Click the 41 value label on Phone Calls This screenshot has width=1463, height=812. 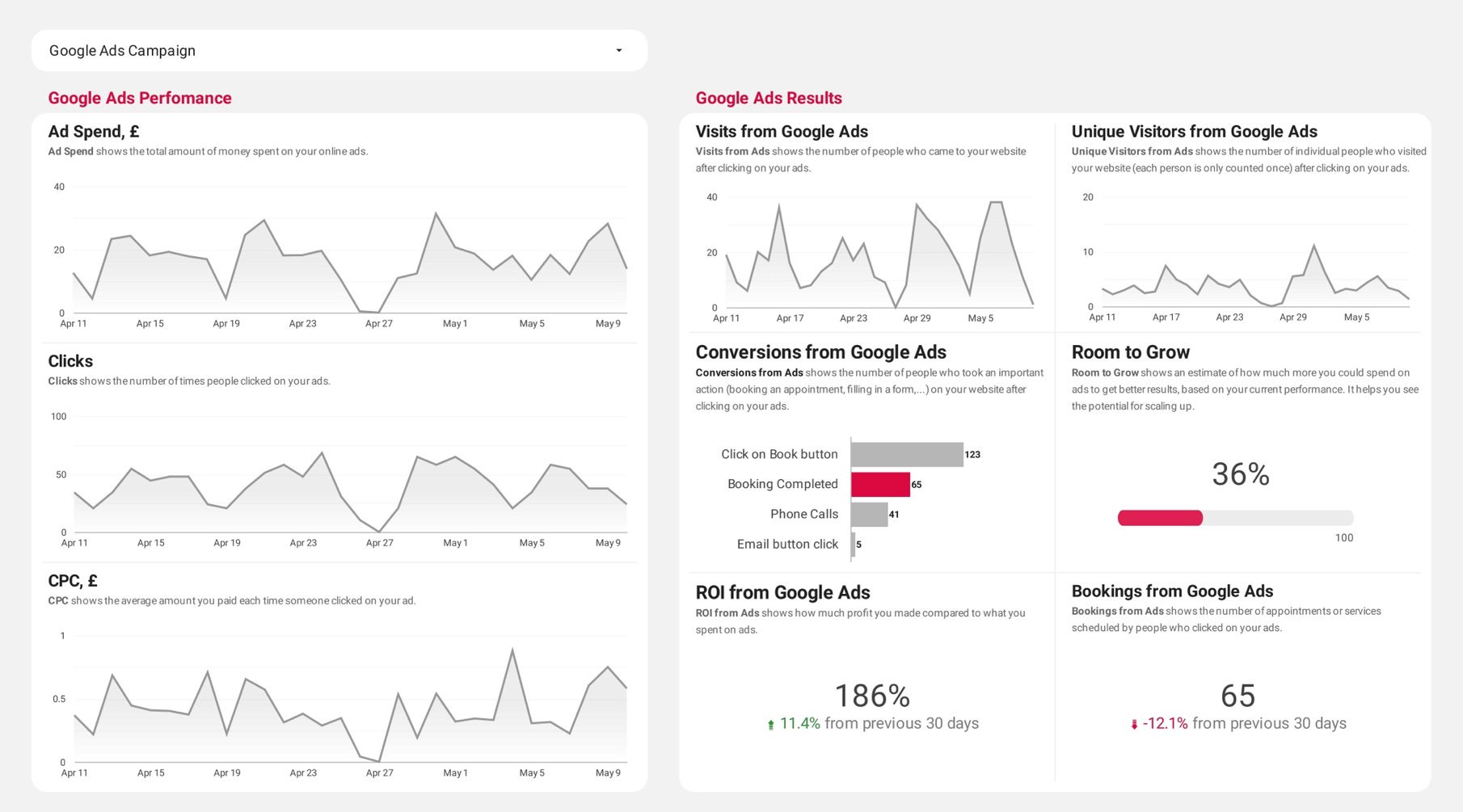pos(894,515)
